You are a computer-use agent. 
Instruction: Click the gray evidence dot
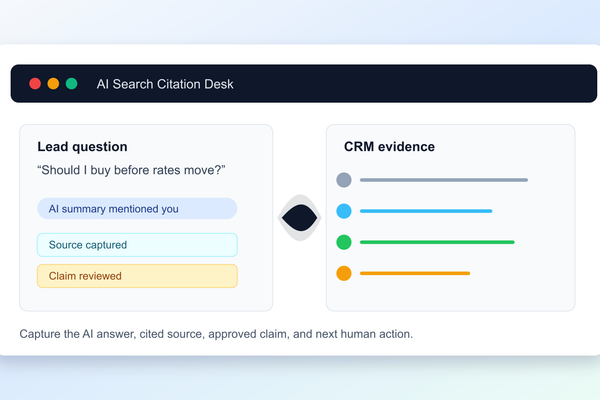[344, 180]
